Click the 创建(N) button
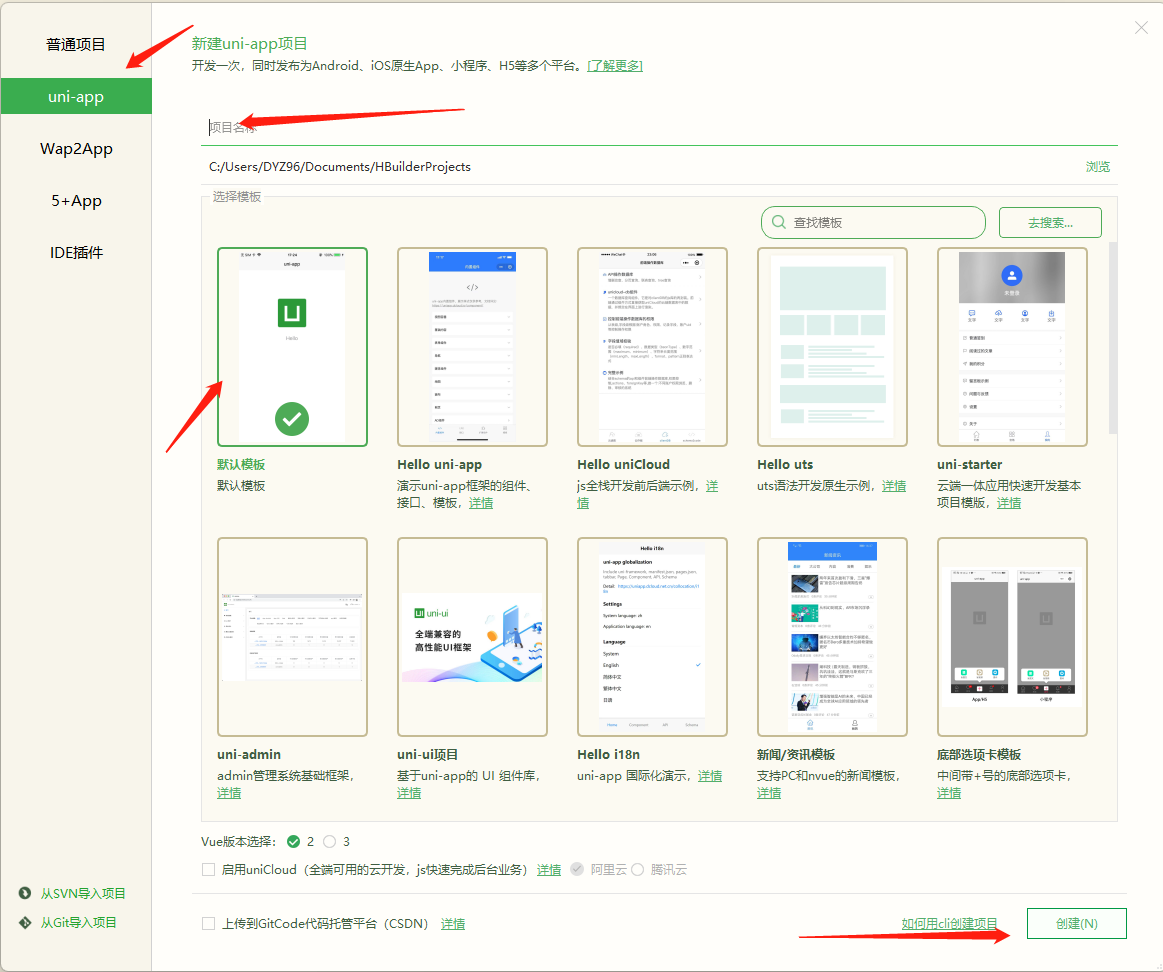1163x972 pixels. 1076,924
